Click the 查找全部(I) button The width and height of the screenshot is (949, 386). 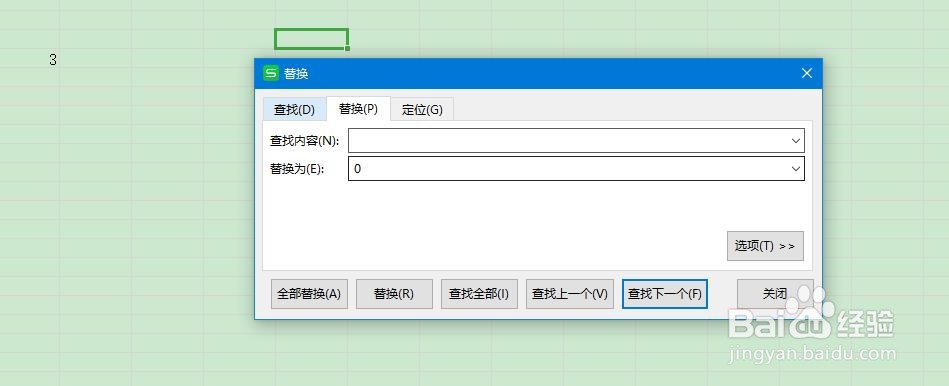coord(479,294)
